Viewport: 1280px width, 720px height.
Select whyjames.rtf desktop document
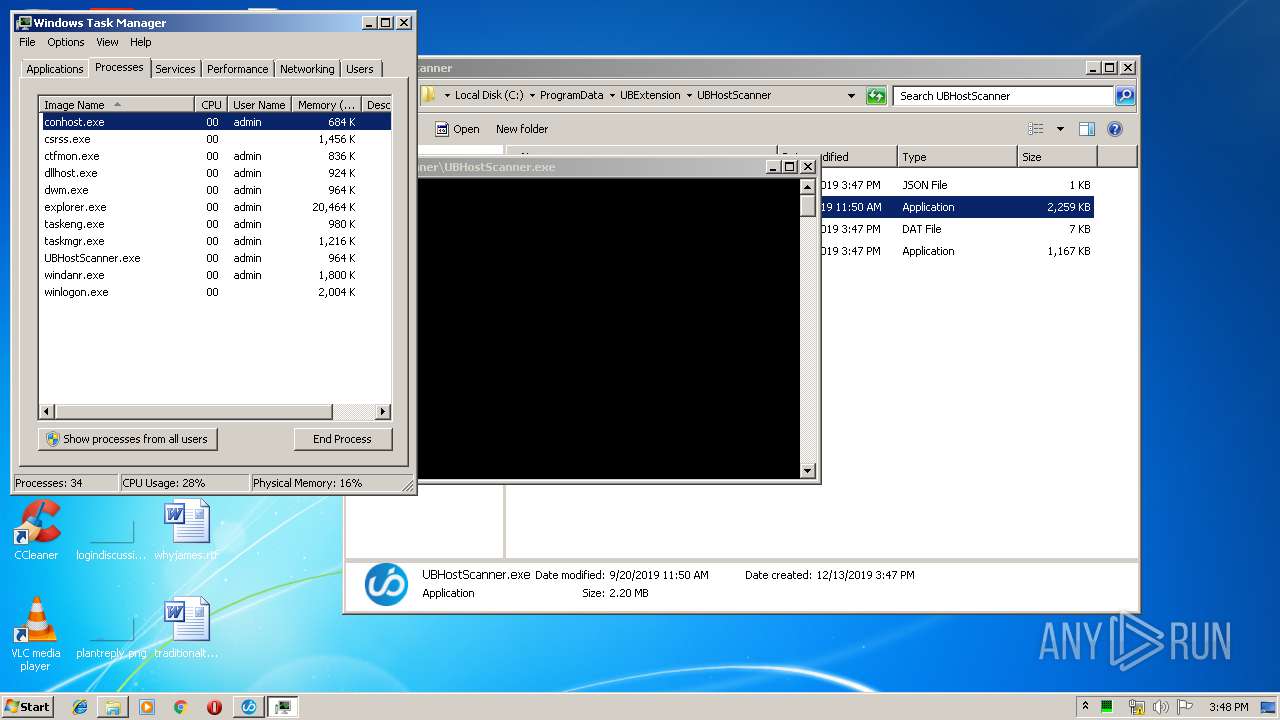point(187,531)
